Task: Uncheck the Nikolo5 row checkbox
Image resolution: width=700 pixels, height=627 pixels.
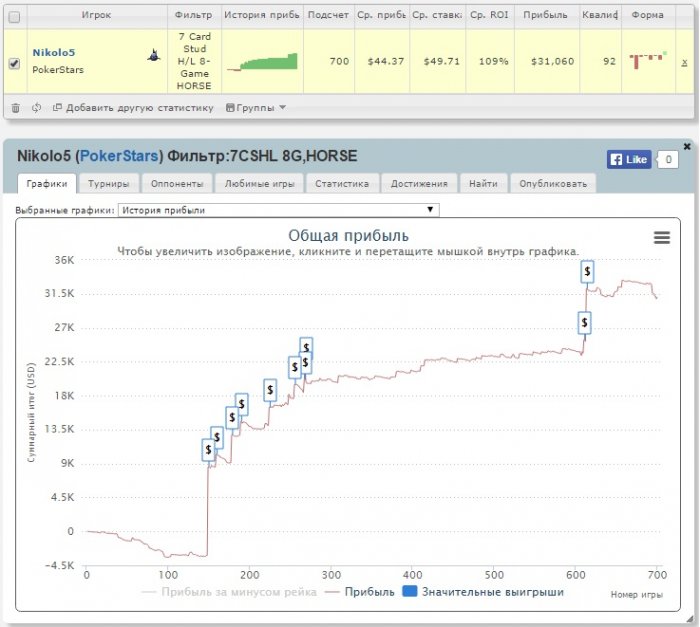Action: [14, 63]
